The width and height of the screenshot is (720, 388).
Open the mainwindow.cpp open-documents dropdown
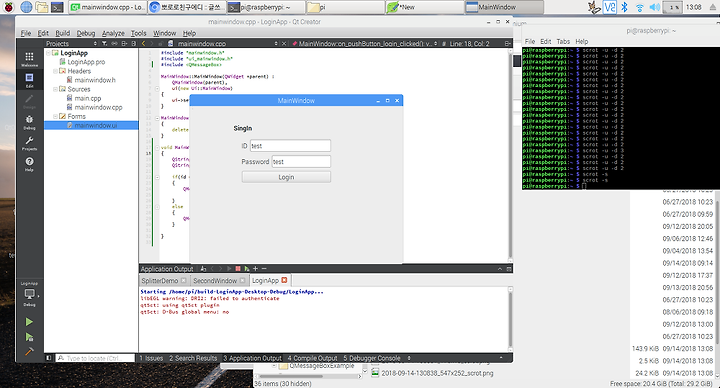(x=276, y=44)
